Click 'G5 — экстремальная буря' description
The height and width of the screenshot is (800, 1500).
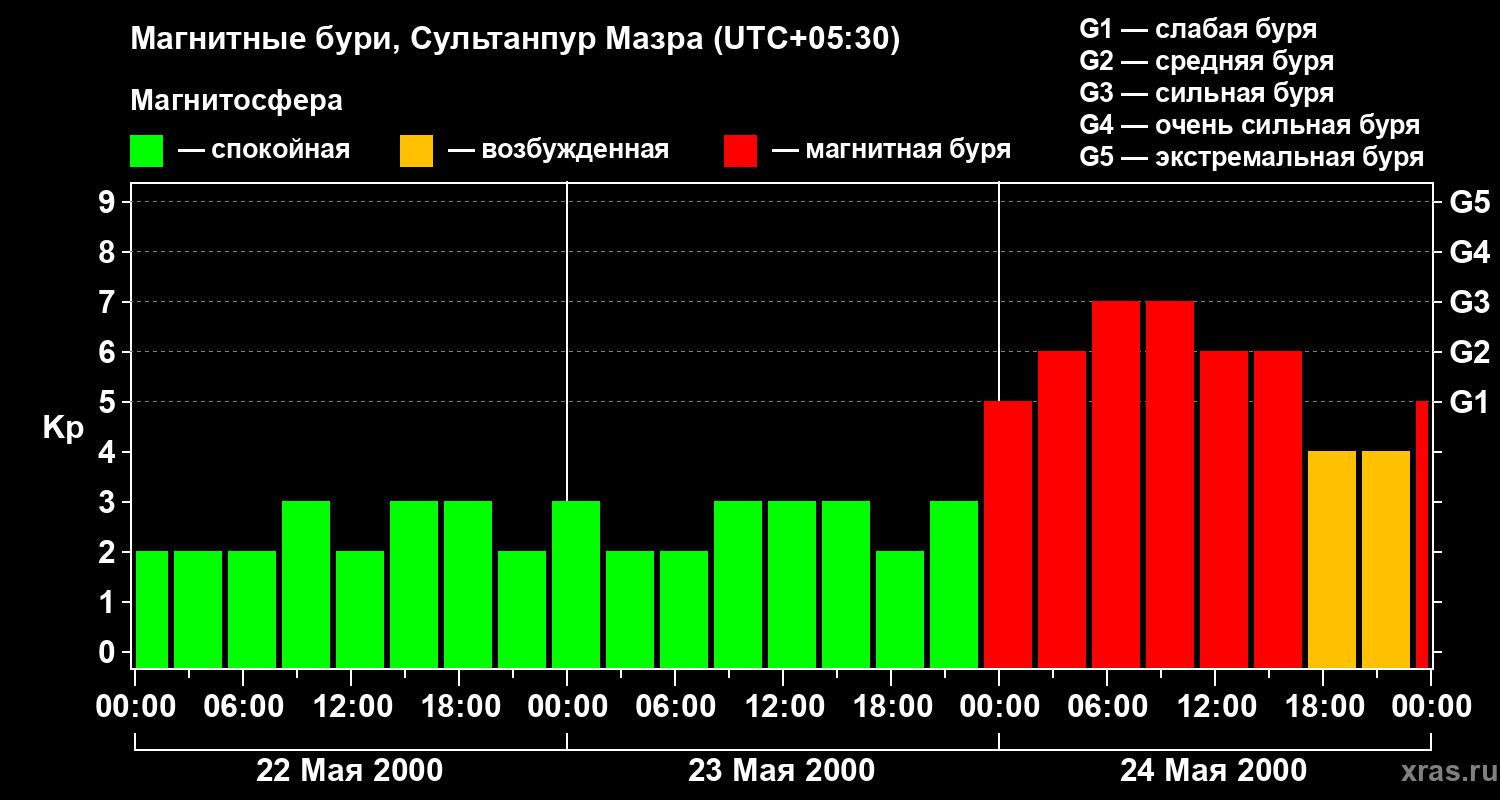pyautogui.click(x=1252, y=158)
